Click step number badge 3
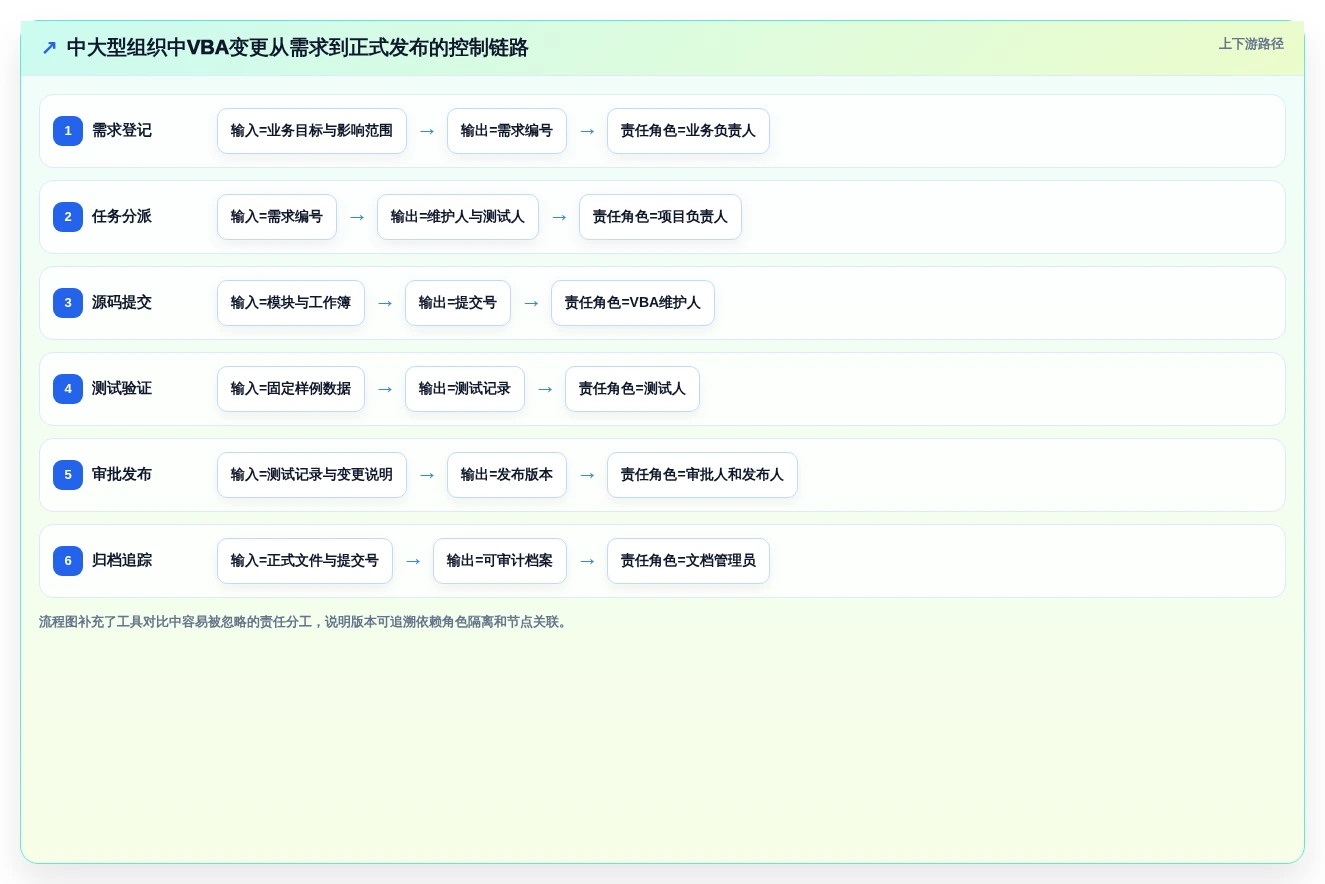The height and width of the screenshot is (884, 1325). click(x=68, y=303)
